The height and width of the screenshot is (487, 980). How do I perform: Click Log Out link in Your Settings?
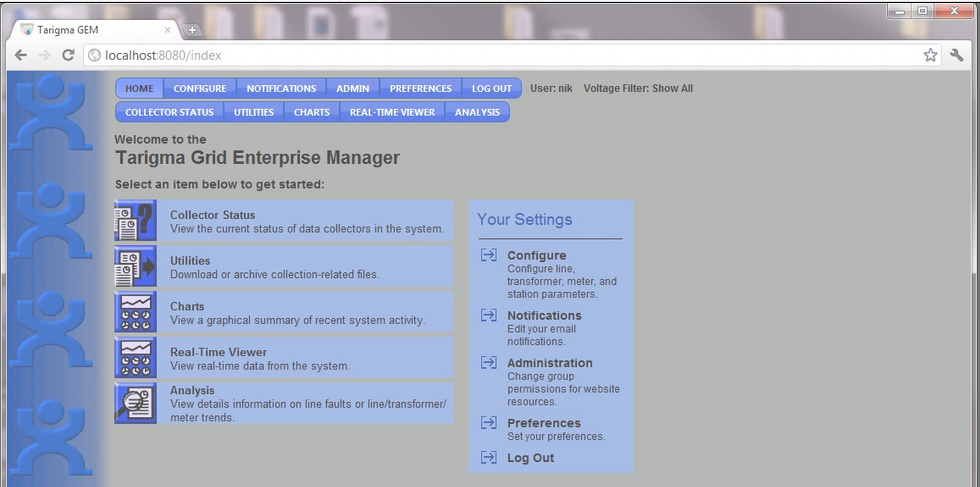pos(531,458)
